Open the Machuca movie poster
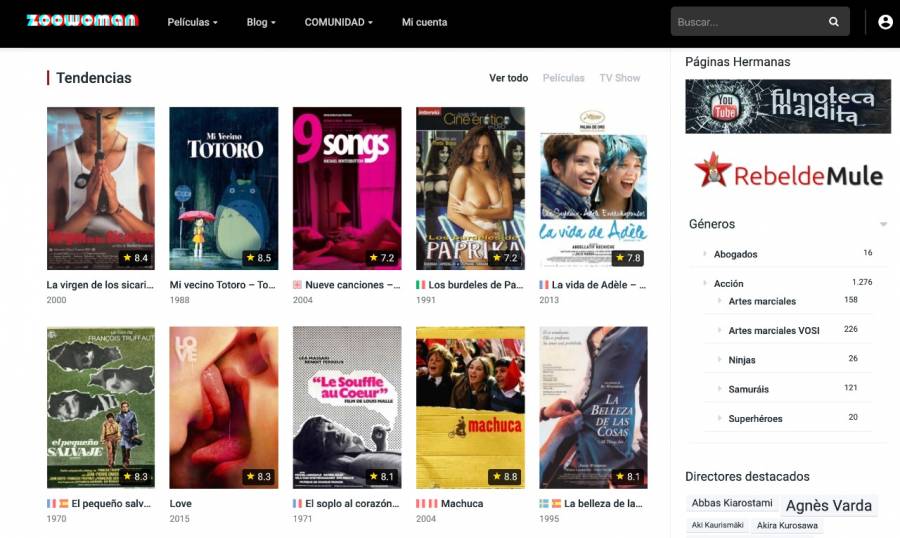This screenshot has height=538, width=900. coord(470,407)
